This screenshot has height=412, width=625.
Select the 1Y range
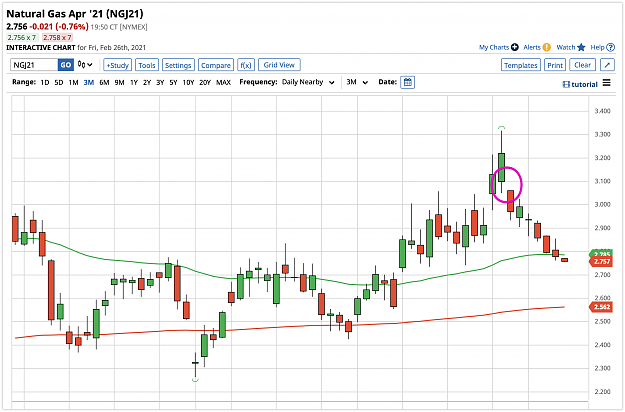click(x=134, y=82)
